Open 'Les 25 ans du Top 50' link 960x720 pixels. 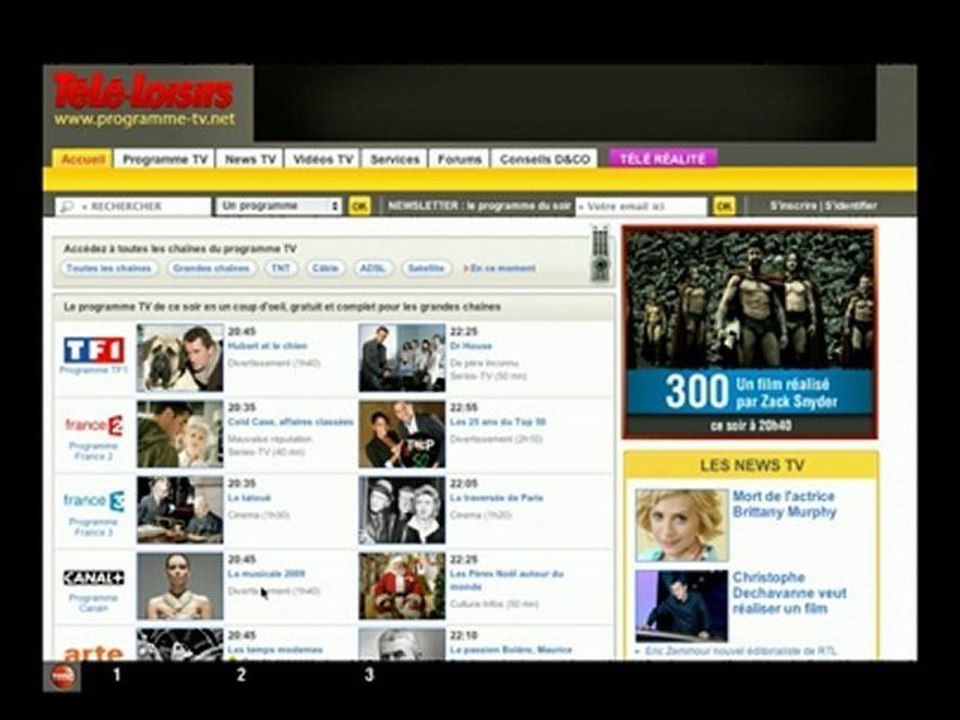(x=498, y=422)
